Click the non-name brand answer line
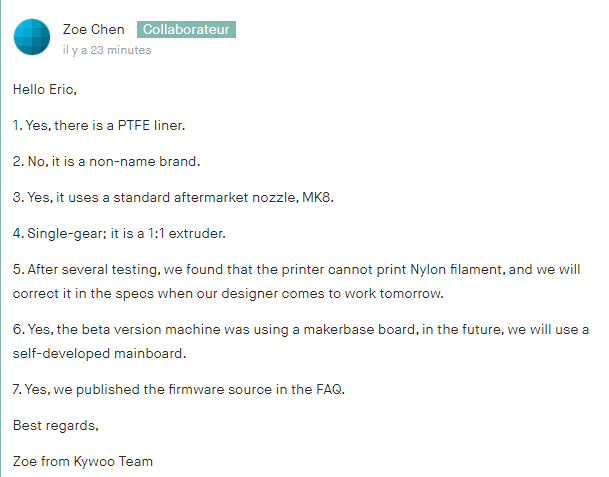Image resolution: width=609 pixels, height=477 pixels. point(106,161)
